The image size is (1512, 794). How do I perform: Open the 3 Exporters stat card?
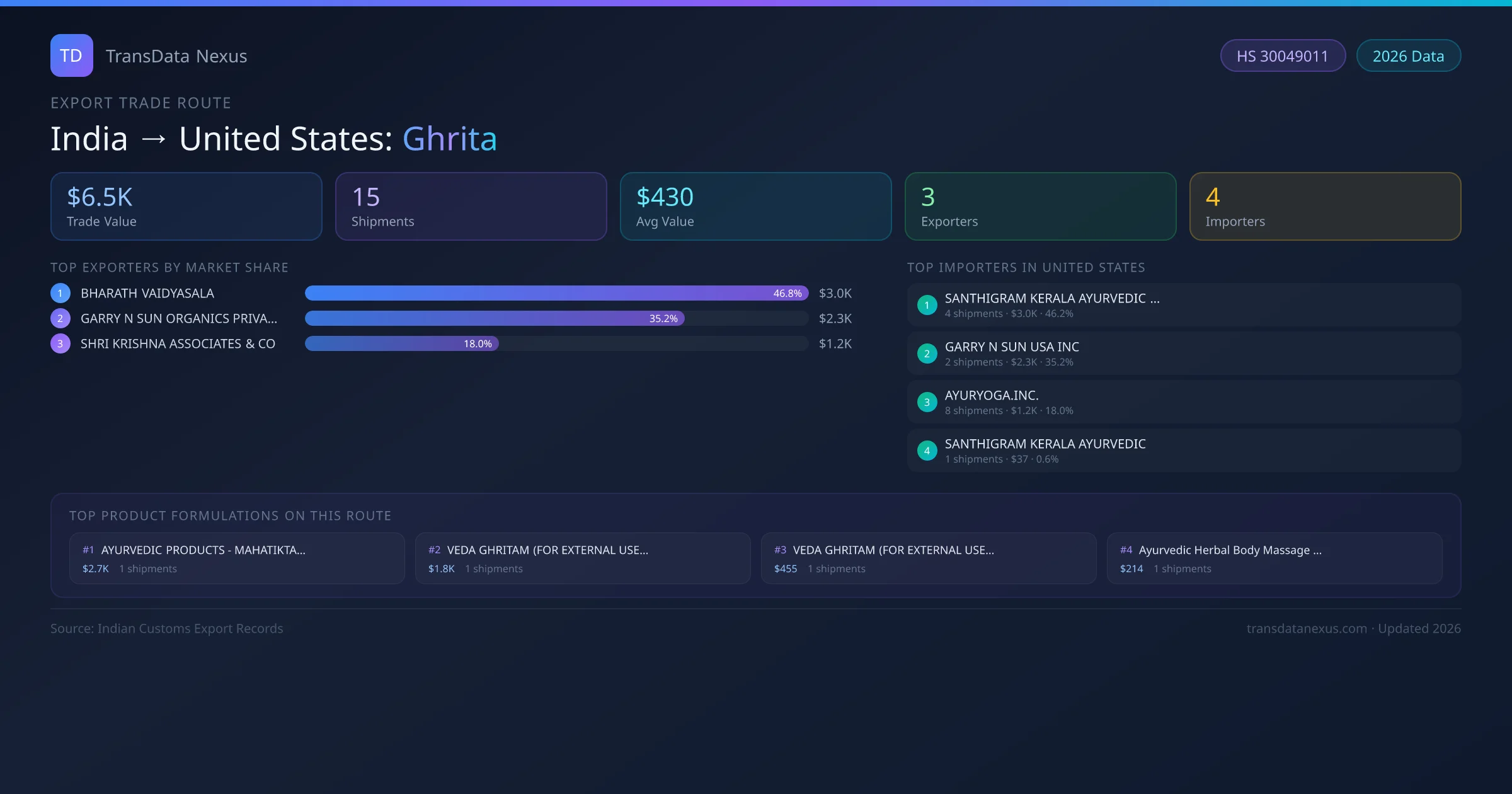point(1040,206)
